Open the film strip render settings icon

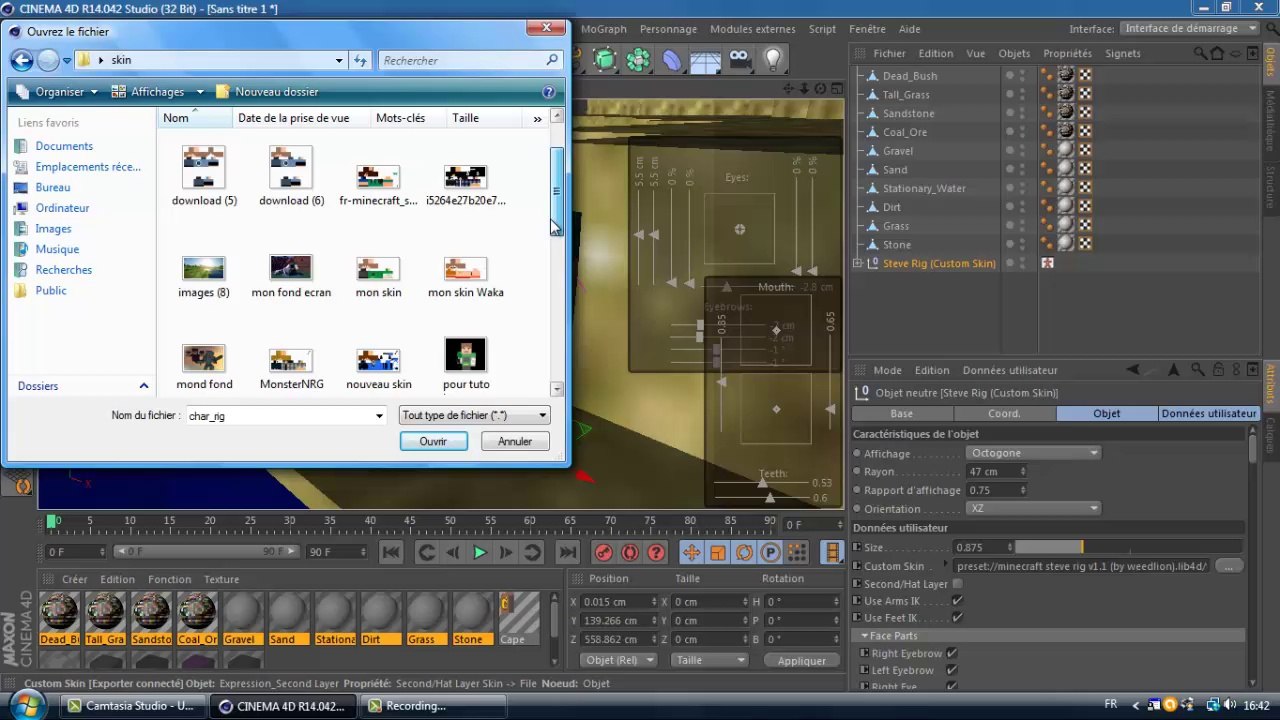(x=832, y=552)
